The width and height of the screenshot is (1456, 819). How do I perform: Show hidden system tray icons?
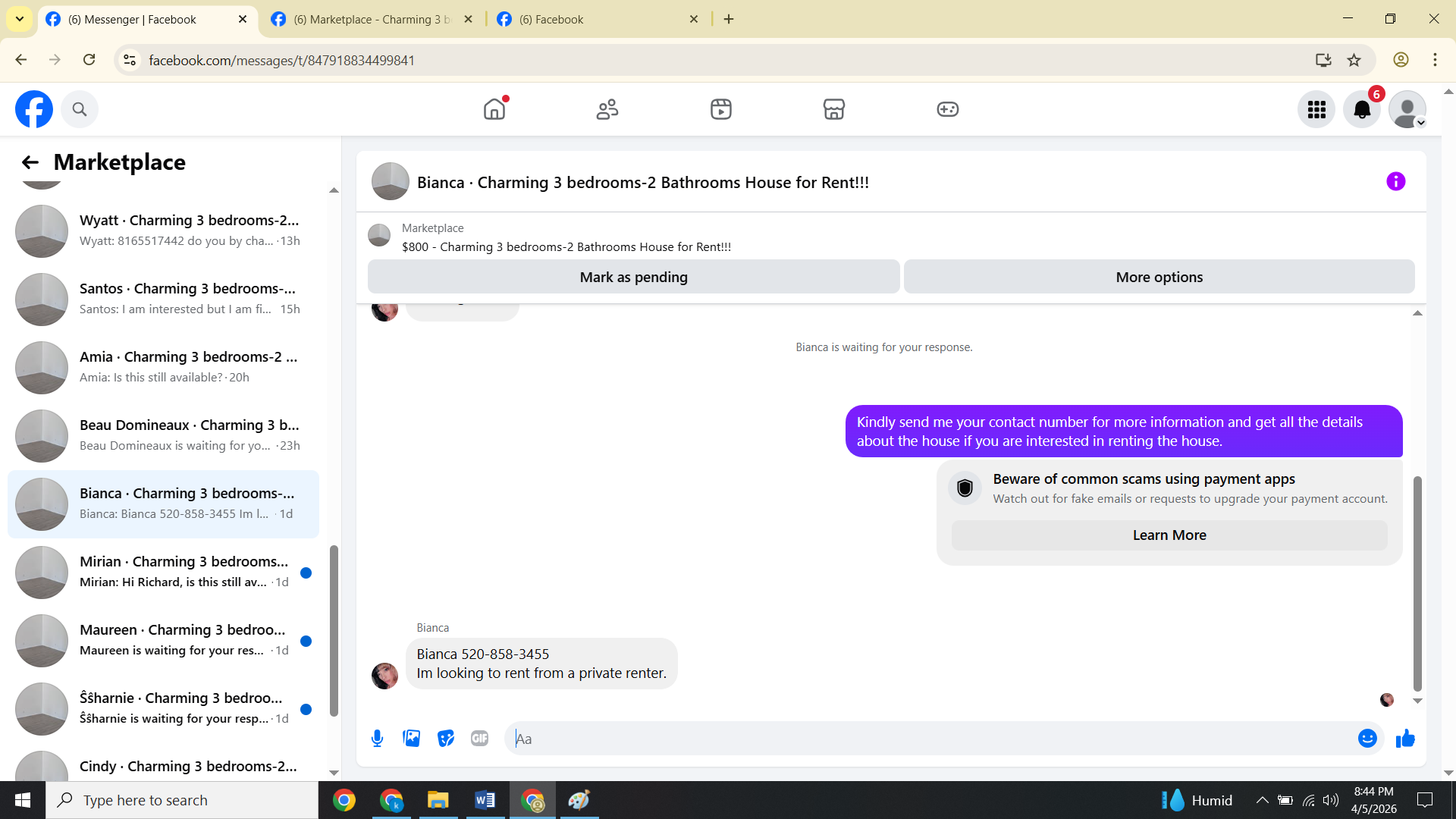tap(1262, 800)
